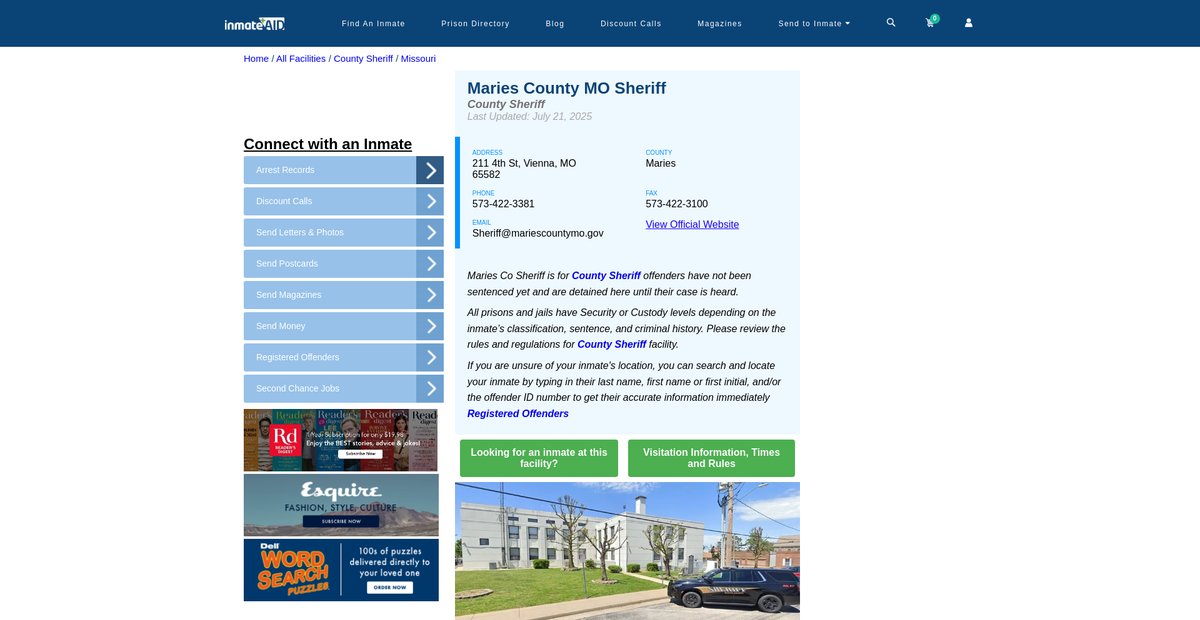The image size is (1200, 620).
Task: Click the county value Maries
Action: click(x=661, y=163)
